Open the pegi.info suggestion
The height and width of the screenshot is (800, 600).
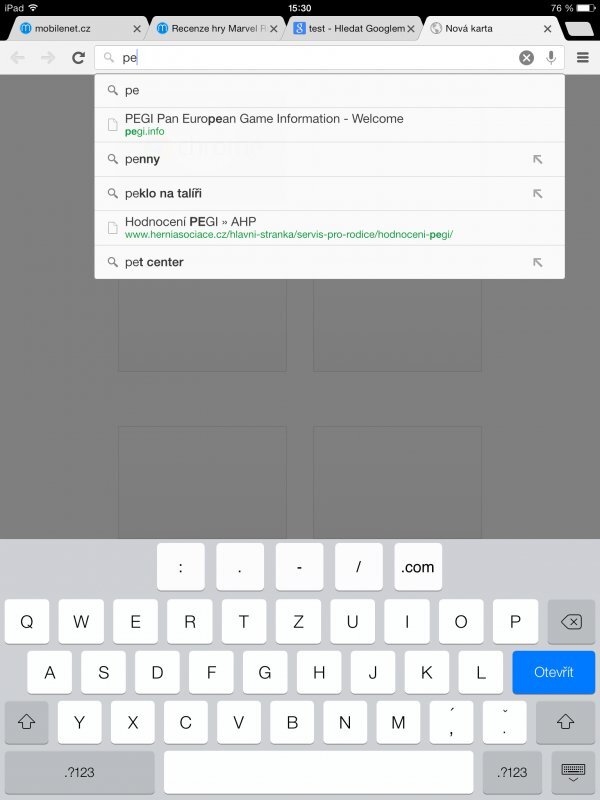click(330, 125)
